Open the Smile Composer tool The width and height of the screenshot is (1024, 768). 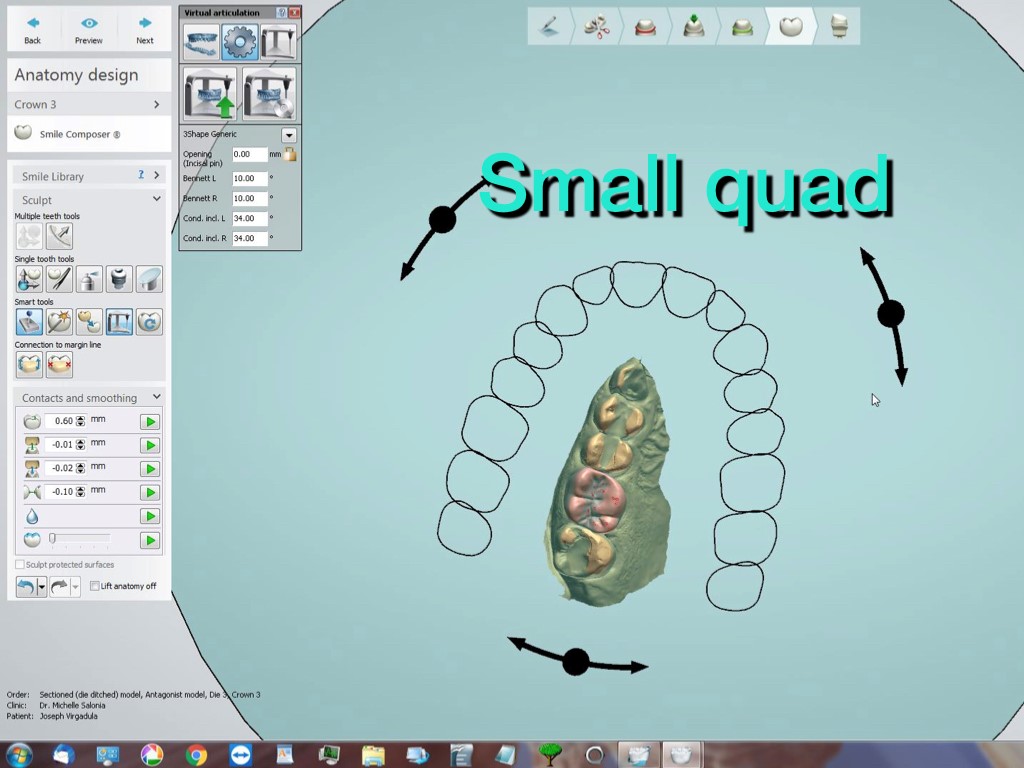click(x=80, y=133)
